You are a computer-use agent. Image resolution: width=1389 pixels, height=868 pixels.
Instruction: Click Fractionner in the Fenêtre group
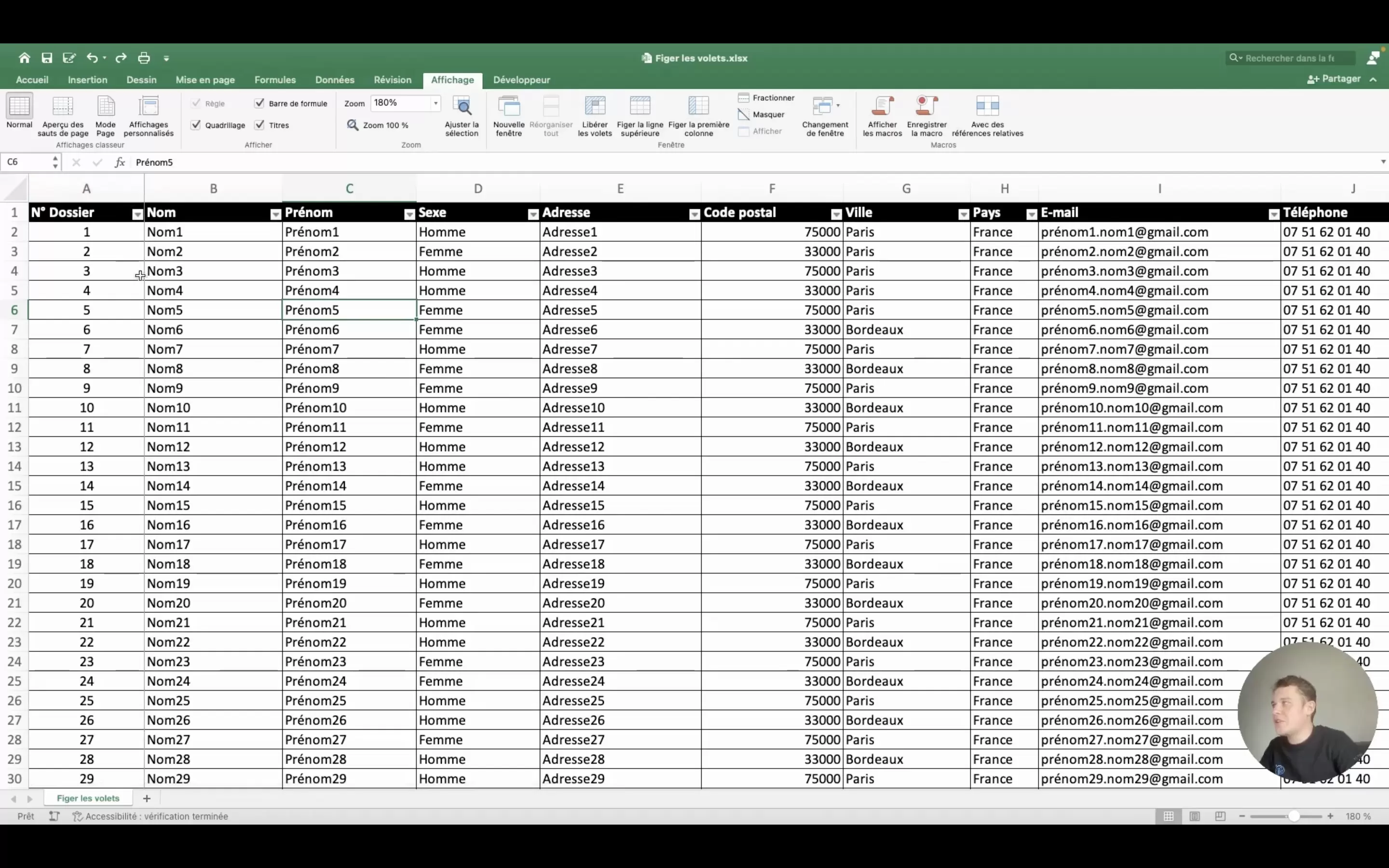[x=766, y=98]
